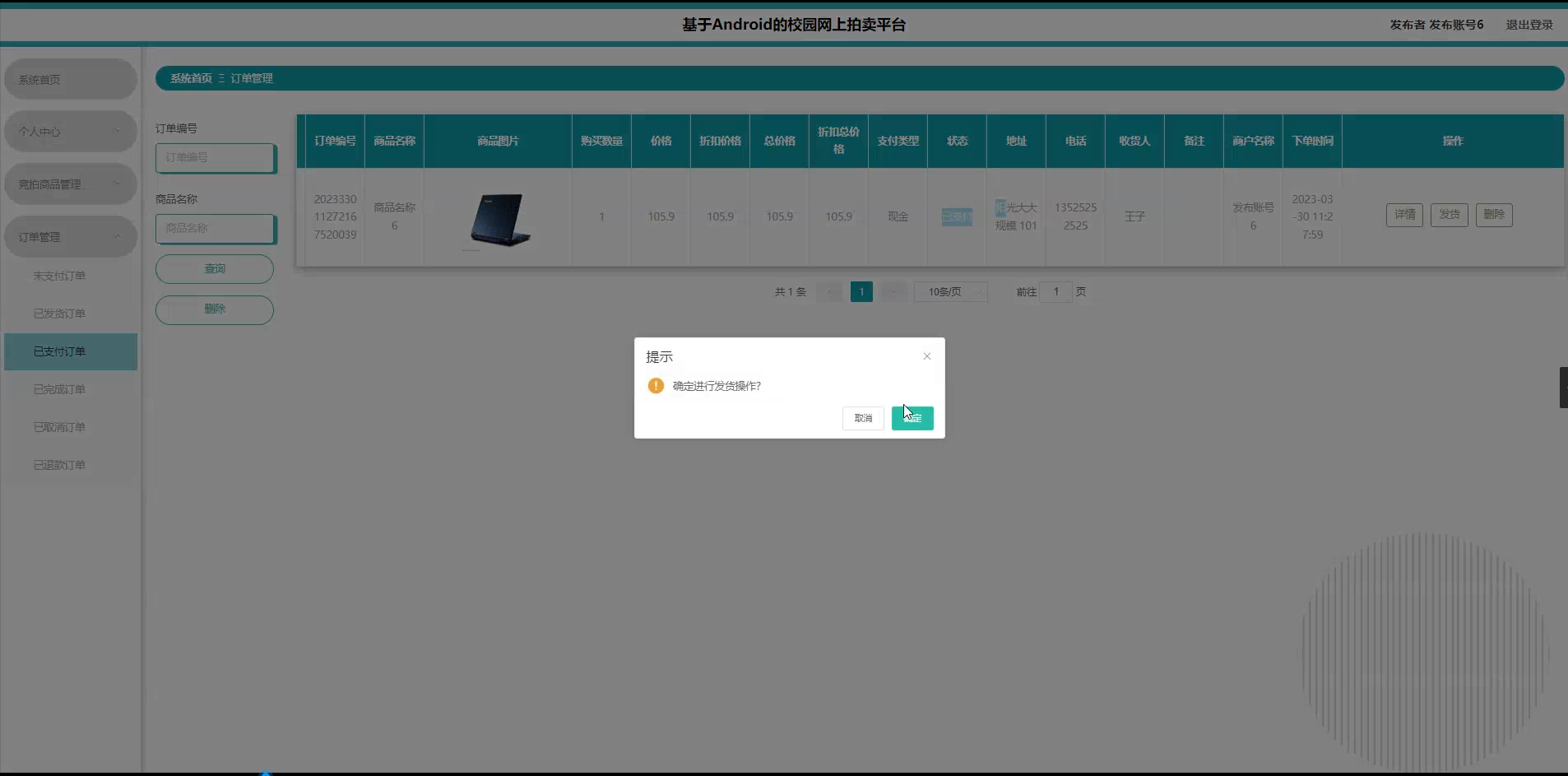Confirm shipment with the 确定 button
This screenshot has height=776, width=1568.
coord(912,418)
